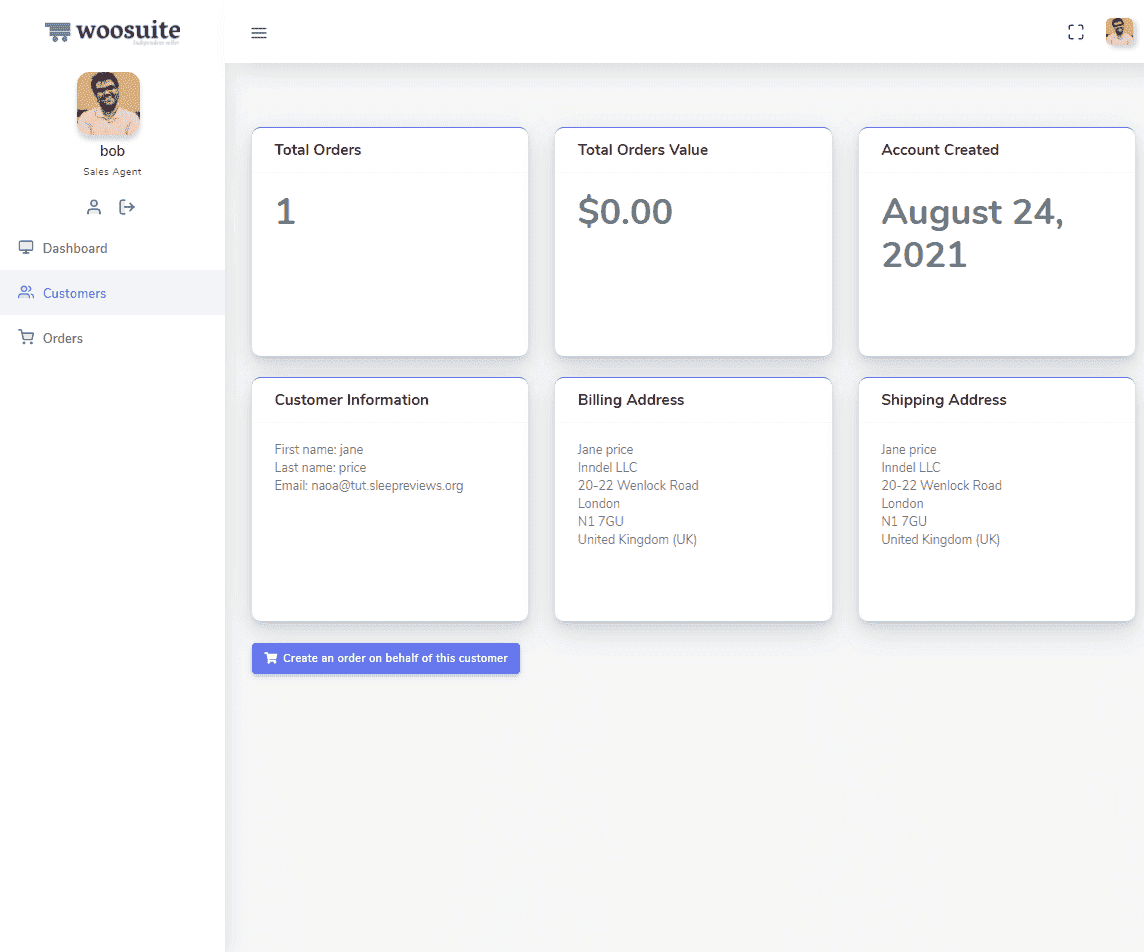Click bob's large profile photo in the sidebar
The width and height of the screenshot is (1144, 952).
108,104
